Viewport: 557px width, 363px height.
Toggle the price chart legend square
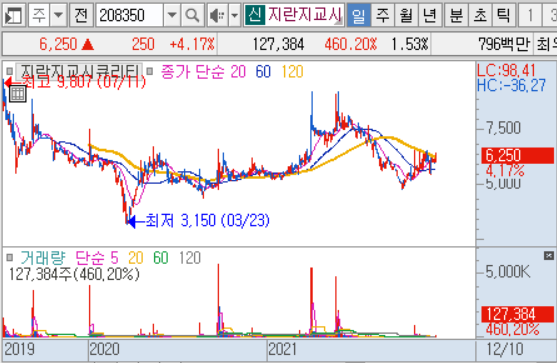click(x=10, y=71)
